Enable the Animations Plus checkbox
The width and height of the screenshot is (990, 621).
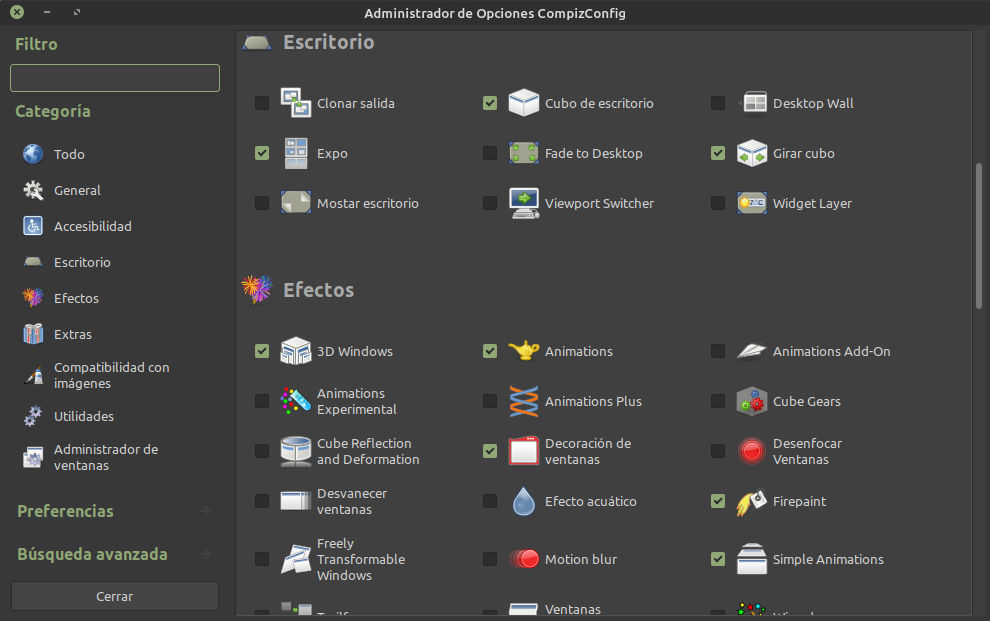[489, 401]
